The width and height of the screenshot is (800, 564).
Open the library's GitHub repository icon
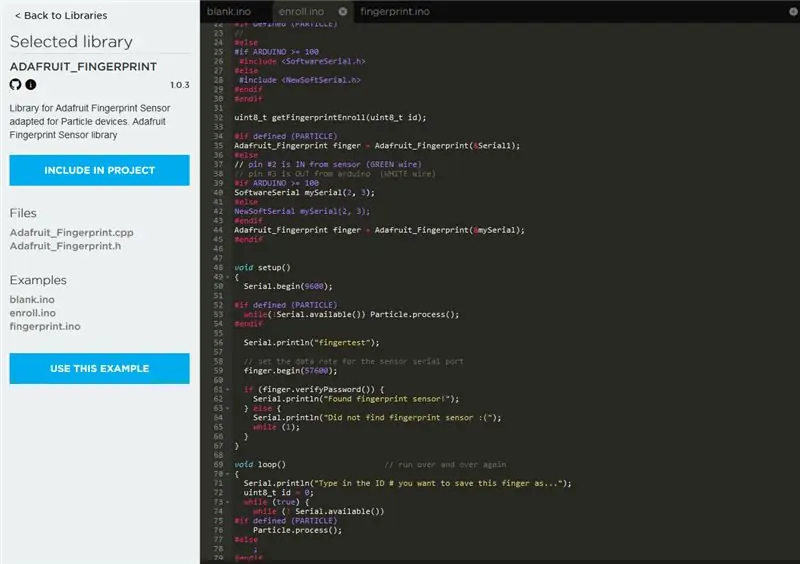(x=15, y=85)
